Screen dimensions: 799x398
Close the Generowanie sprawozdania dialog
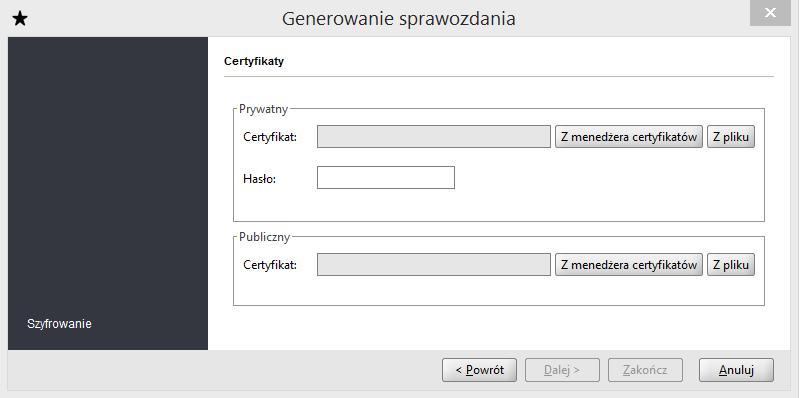pos(770,13)
